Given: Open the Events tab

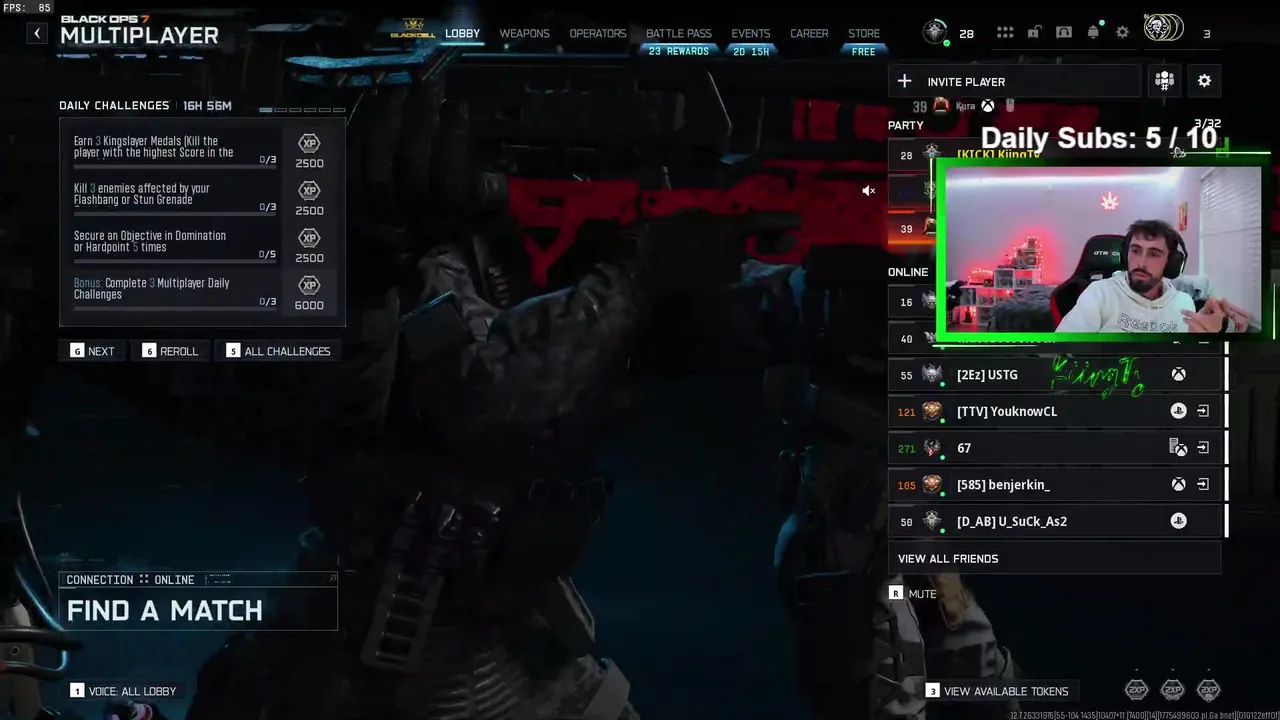Looking at the screenshot, I should (x=751, y=33).
